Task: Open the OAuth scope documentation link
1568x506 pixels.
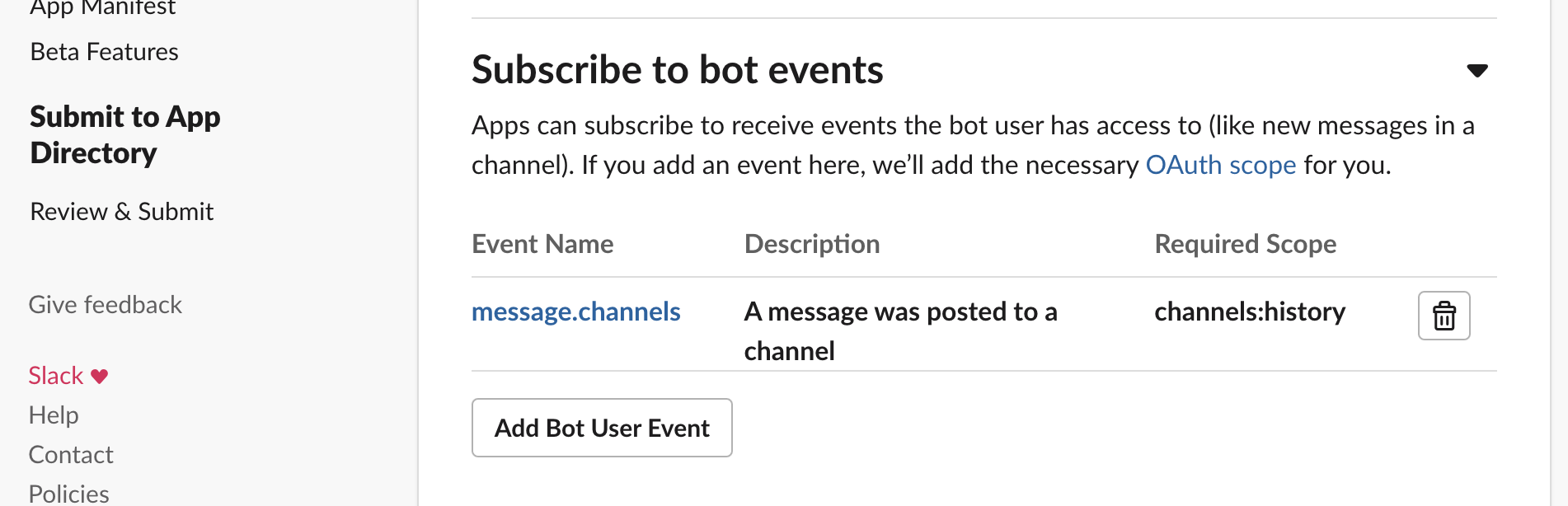Action: click(1220, 165)
